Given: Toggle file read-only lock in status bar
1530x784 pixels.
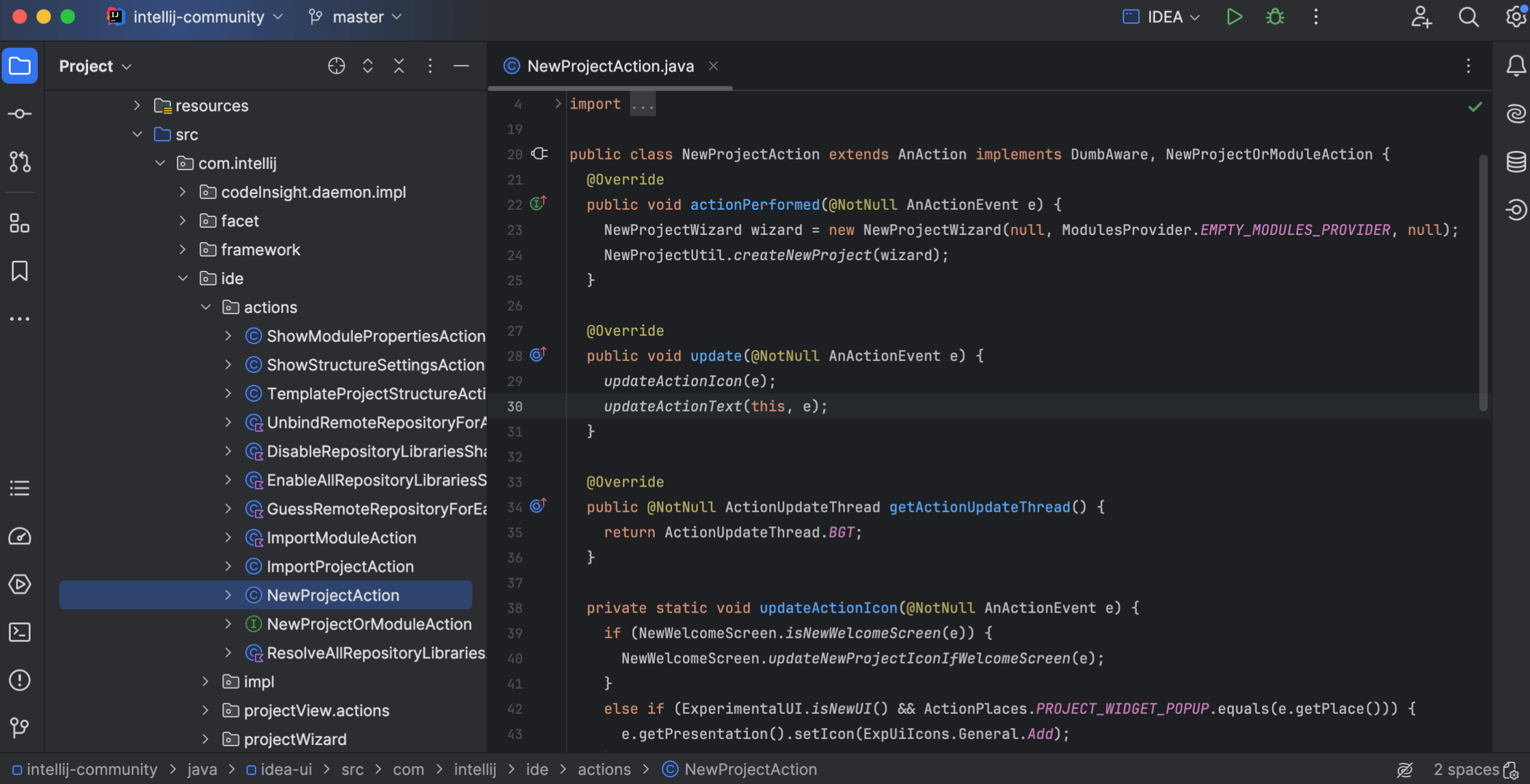Looking at the screenshot, I should 1512,770.
